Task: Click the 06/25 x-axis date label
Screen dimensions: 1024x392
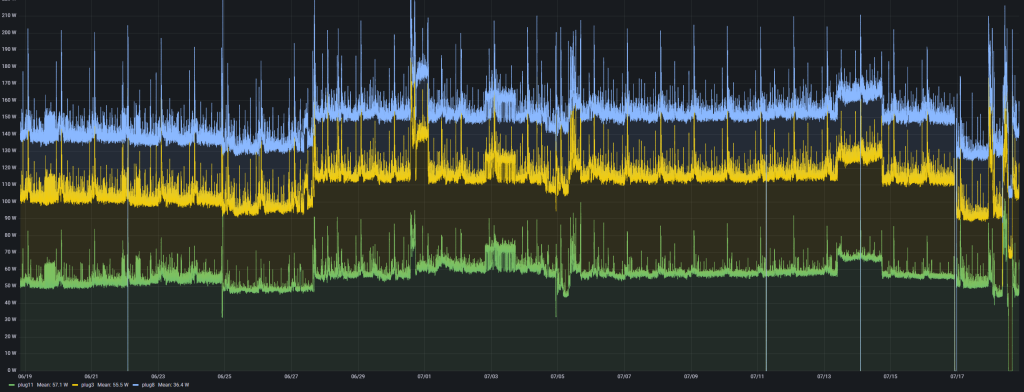Action: (225, 376)
